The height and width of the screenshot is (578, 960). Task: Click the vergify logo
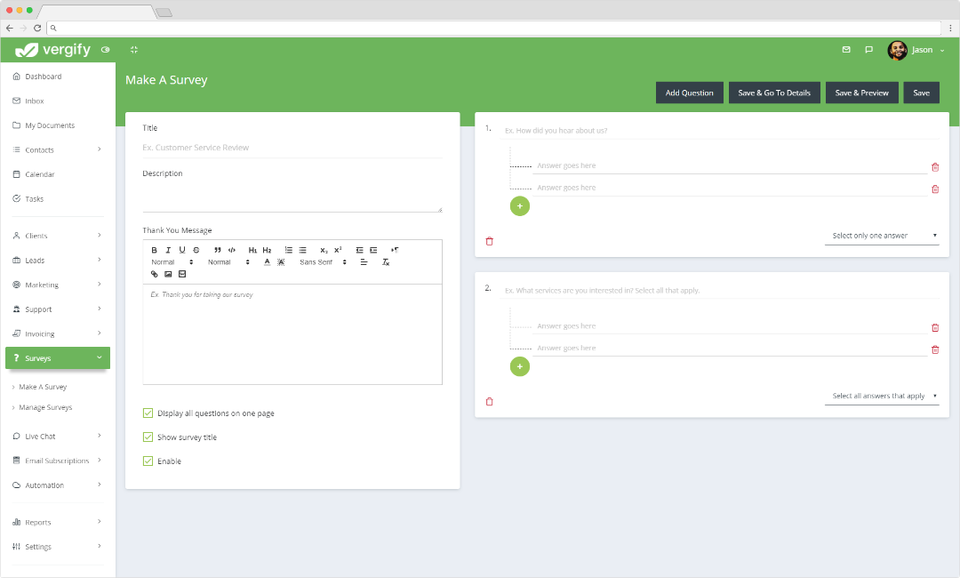(53, 50)
